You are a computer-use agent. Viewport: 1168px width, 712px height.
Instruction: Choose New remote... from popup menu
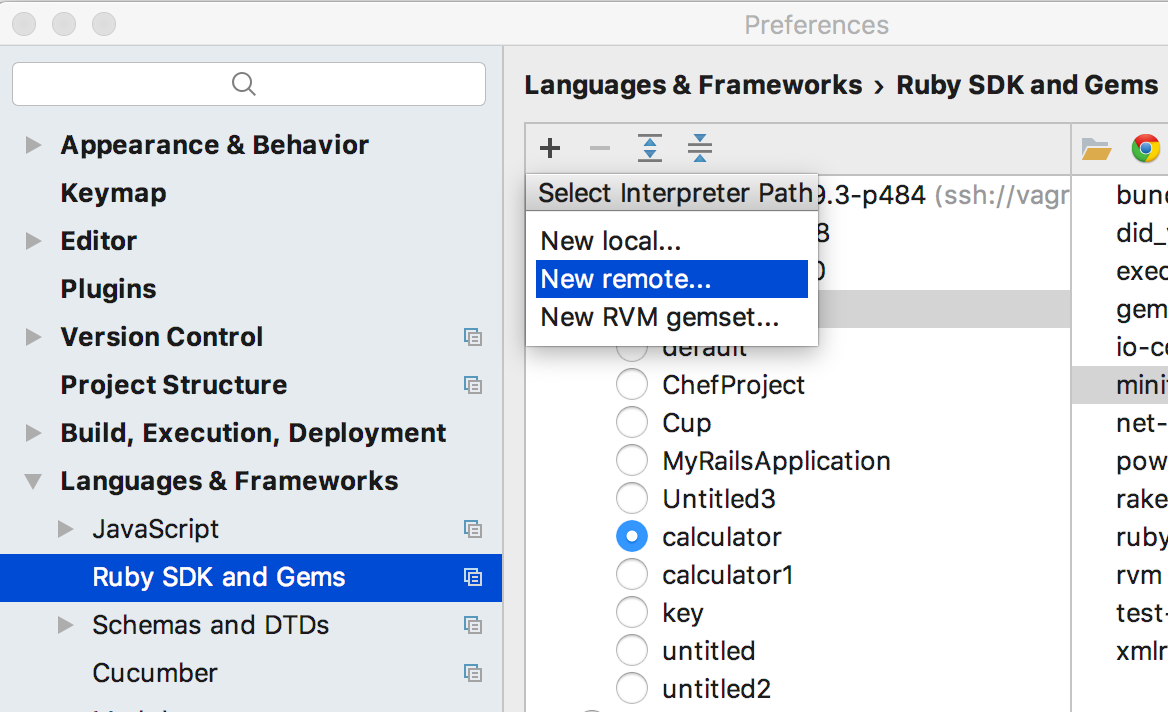671,280
